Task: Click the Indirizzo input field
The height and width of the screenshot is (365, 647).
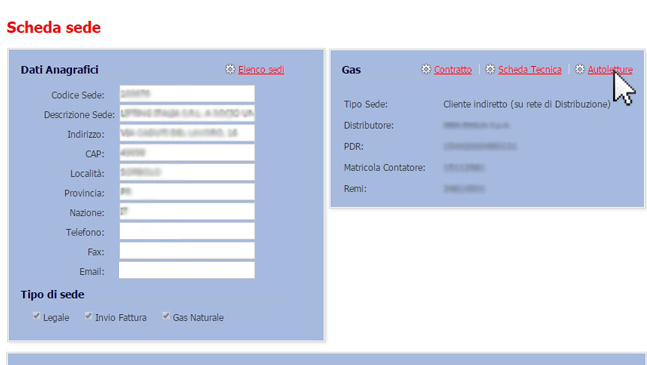Action: (x=187, y=133)
